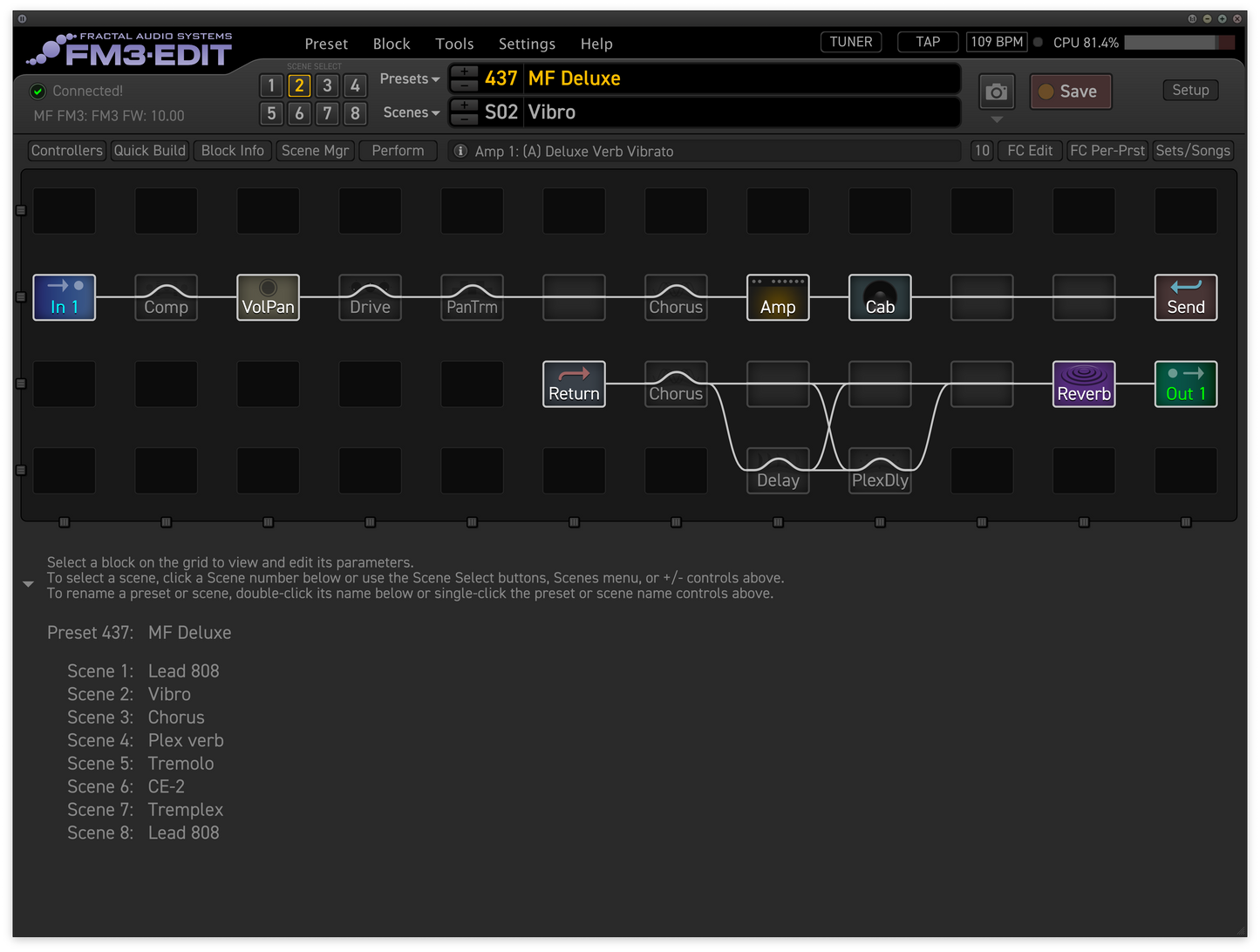
Task: Open the Block menu
Action: (391, 44)
